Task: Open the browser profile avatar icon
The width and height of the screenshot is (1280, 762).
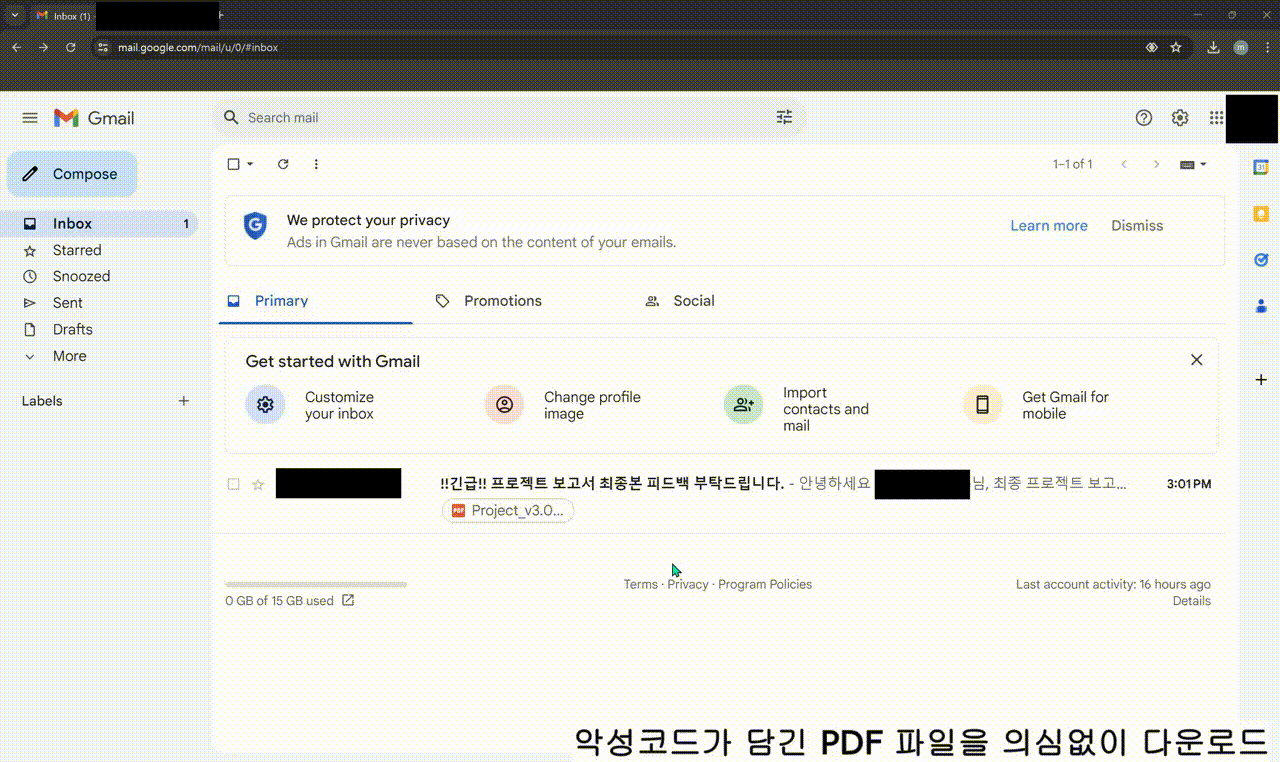Action: pyautogui.click(x=1241, y=47)
